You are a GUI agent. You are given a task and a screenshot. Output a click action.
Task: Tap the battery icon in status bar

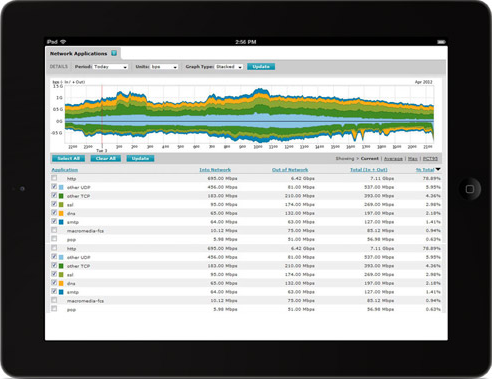[441, 42]
